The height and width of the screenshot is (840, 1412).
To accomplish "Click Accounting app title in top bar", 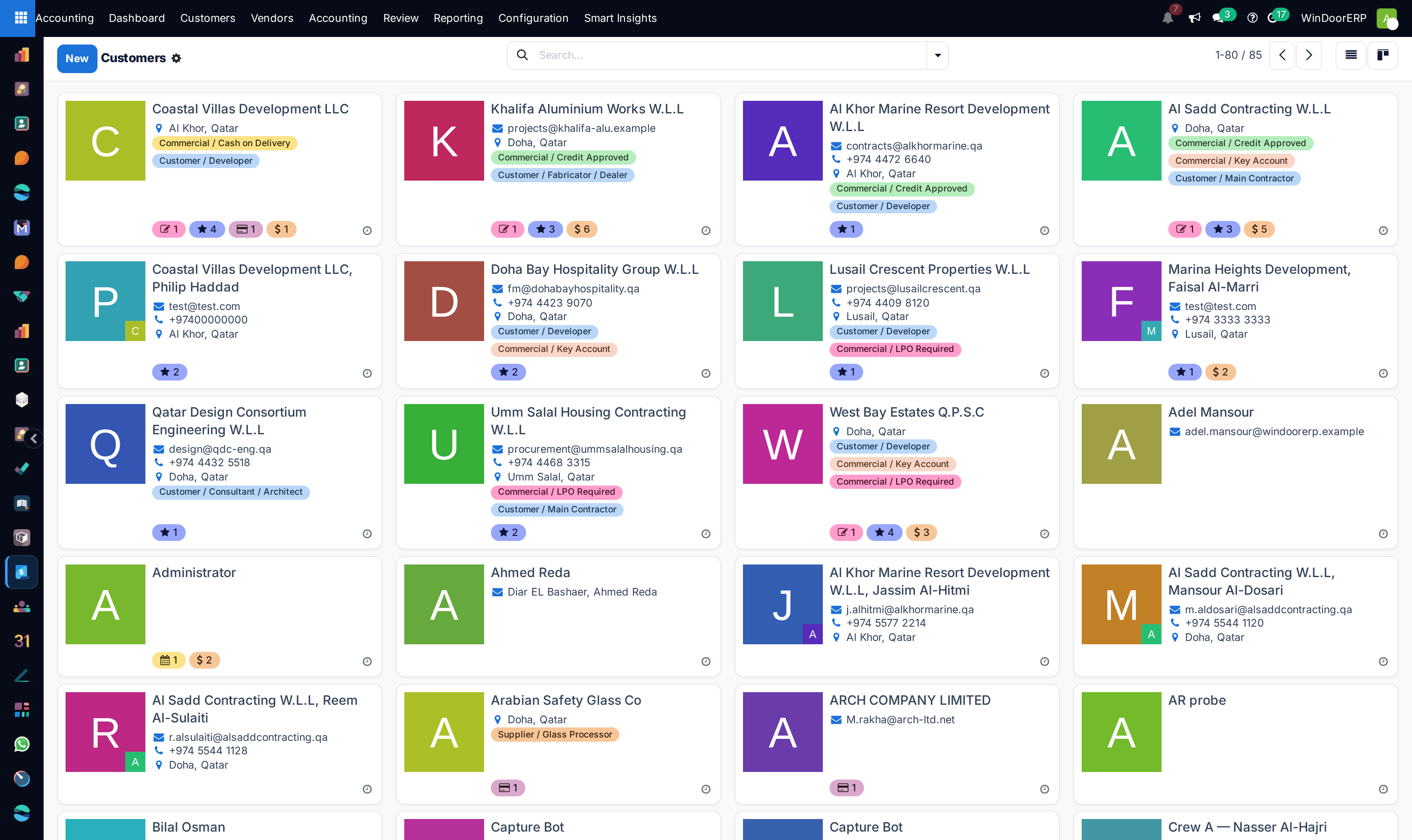I will tap(65, 18).
